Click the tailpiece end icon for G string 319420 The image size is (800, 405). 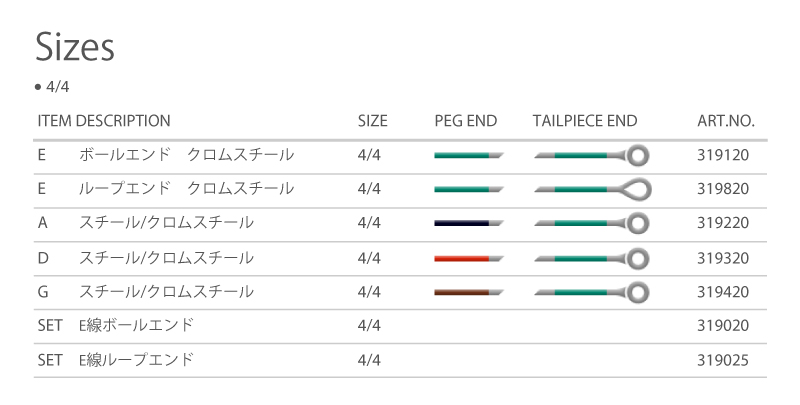coord(591,293)
